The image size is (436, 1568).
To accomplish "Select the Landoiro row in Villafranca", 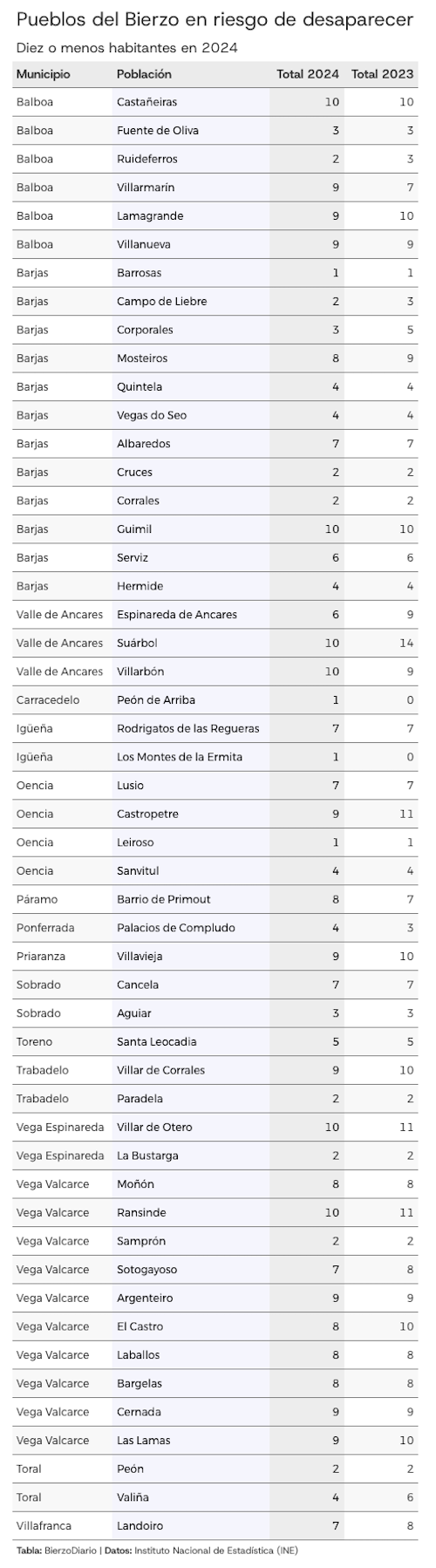I will click(217, 1526).
